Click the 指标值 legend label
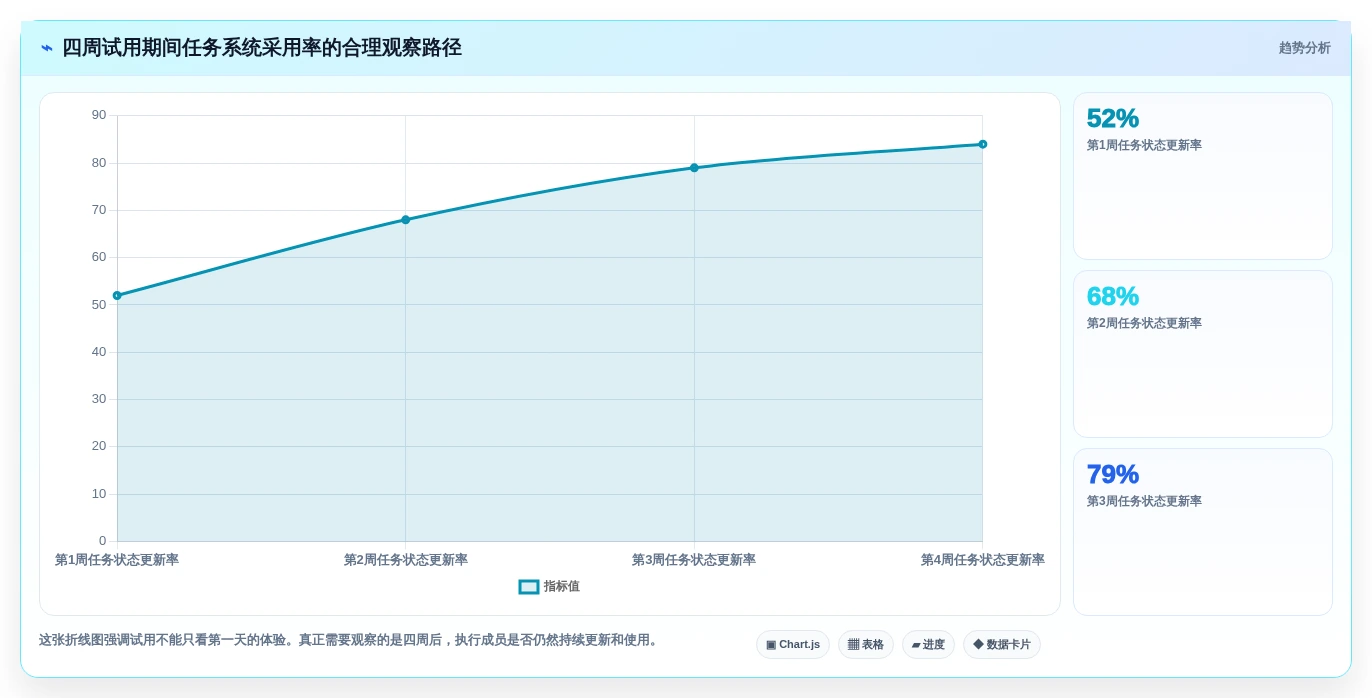 562,587
